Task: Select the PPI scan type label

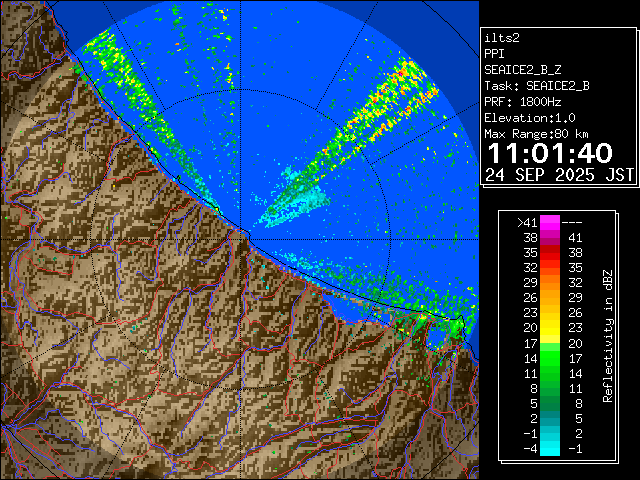Action: [495, 53]
